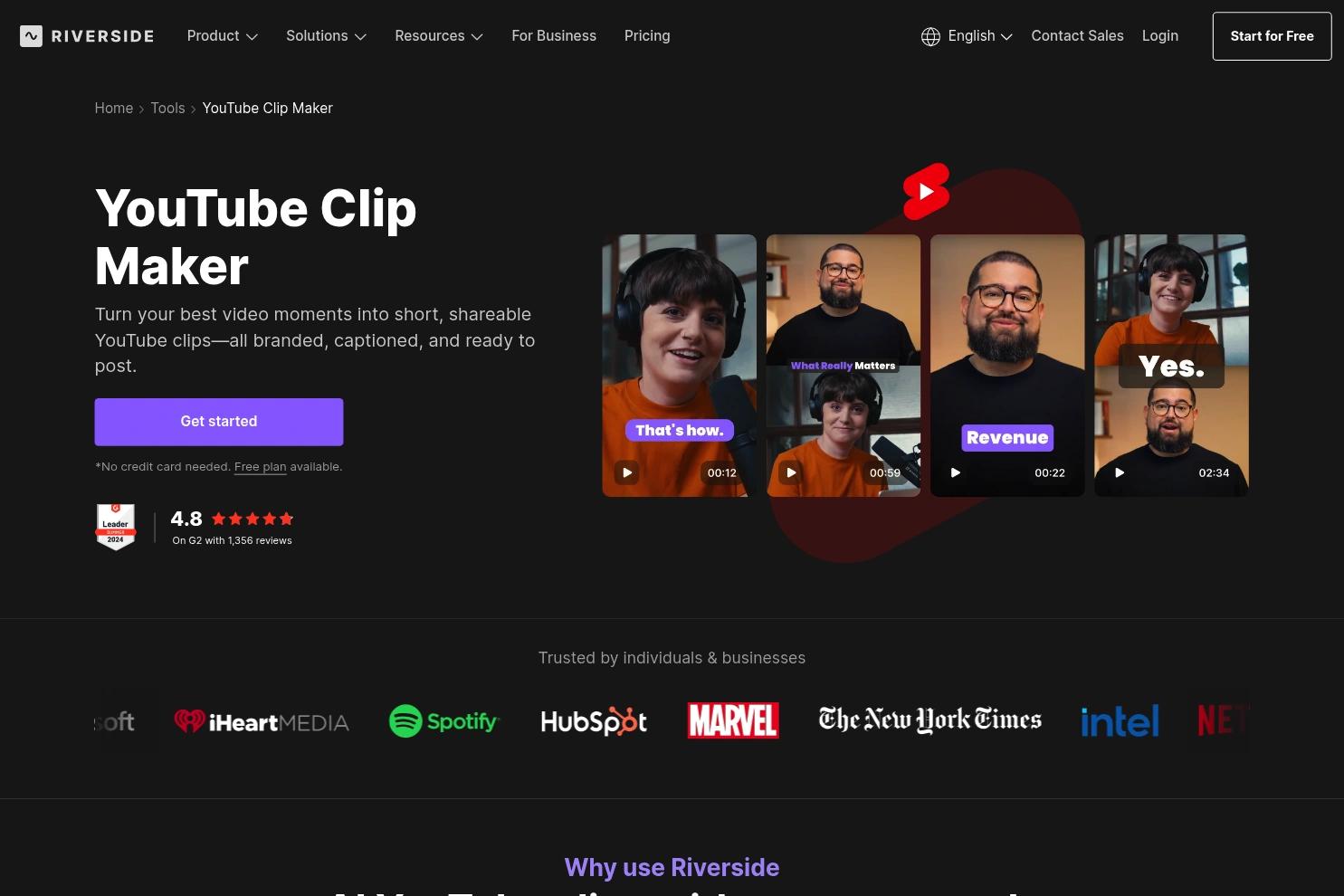The height and width of the screenshot is (896, 1344).
Task: Click the five-star rating icons
Action: [253, 519]
